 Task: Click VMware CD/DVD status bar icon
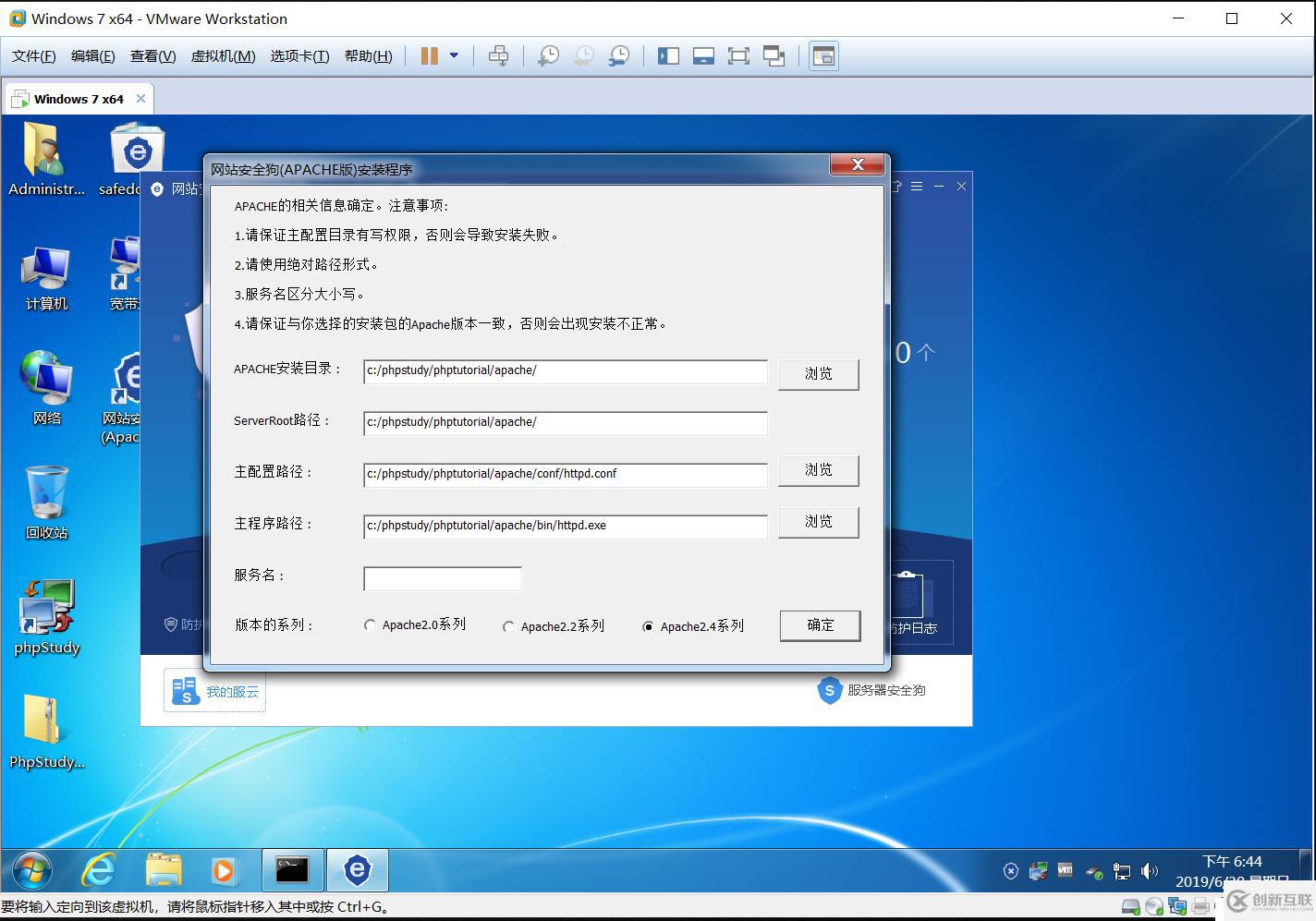(x=1154, y=906)
